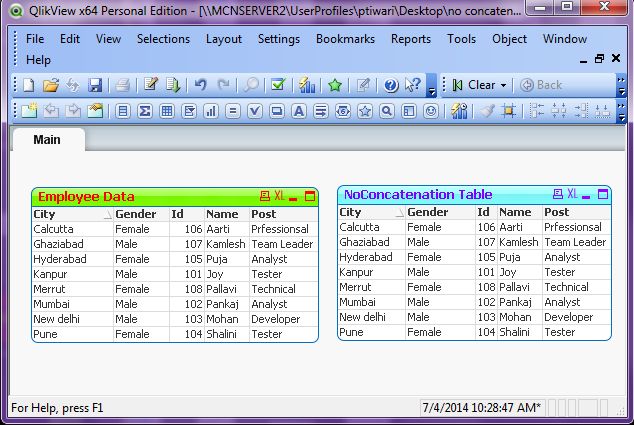This screenshot has height=425, width=634.
Task: Toggle the Design Grid icon
Action: (509, 111)
